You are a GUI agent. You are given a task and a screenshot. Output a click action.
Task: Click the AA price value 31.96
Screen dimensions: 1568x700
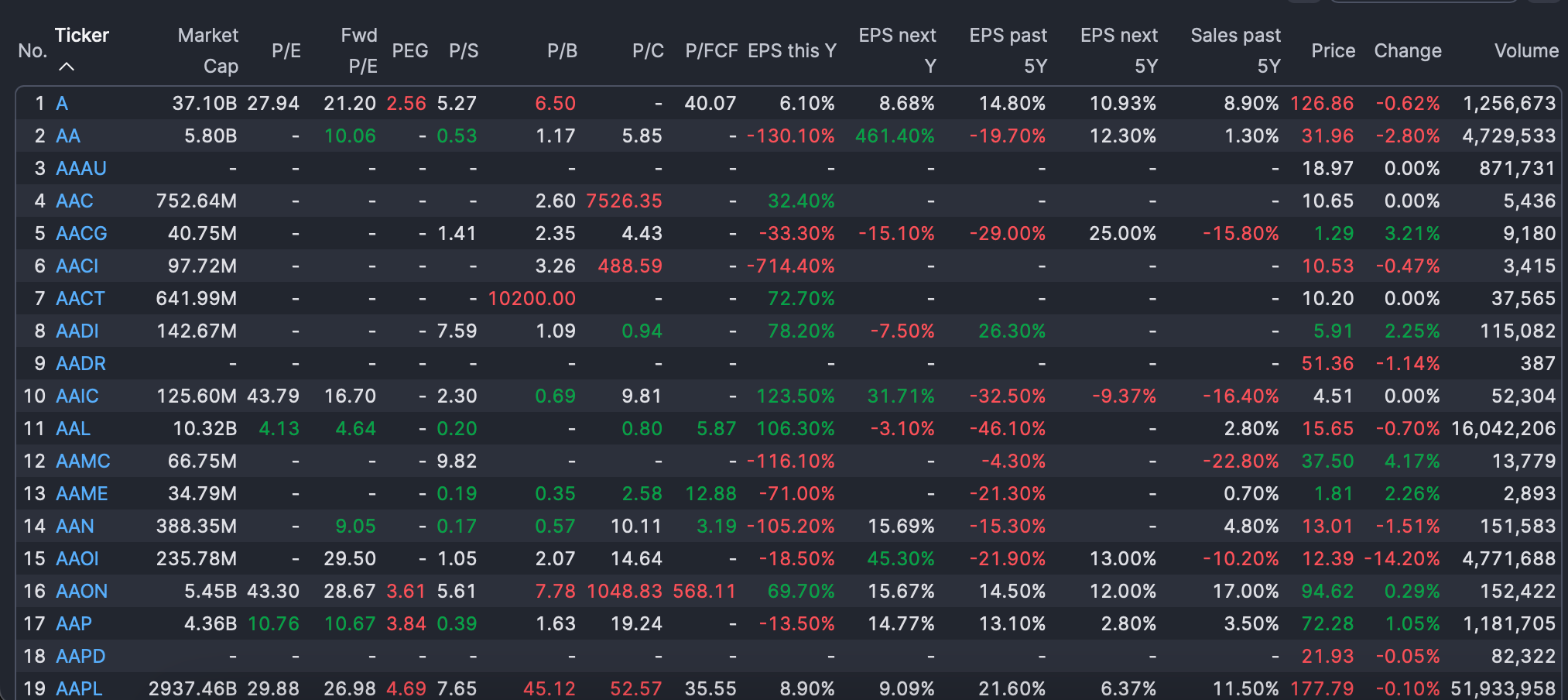click(x=1327, y=136)
